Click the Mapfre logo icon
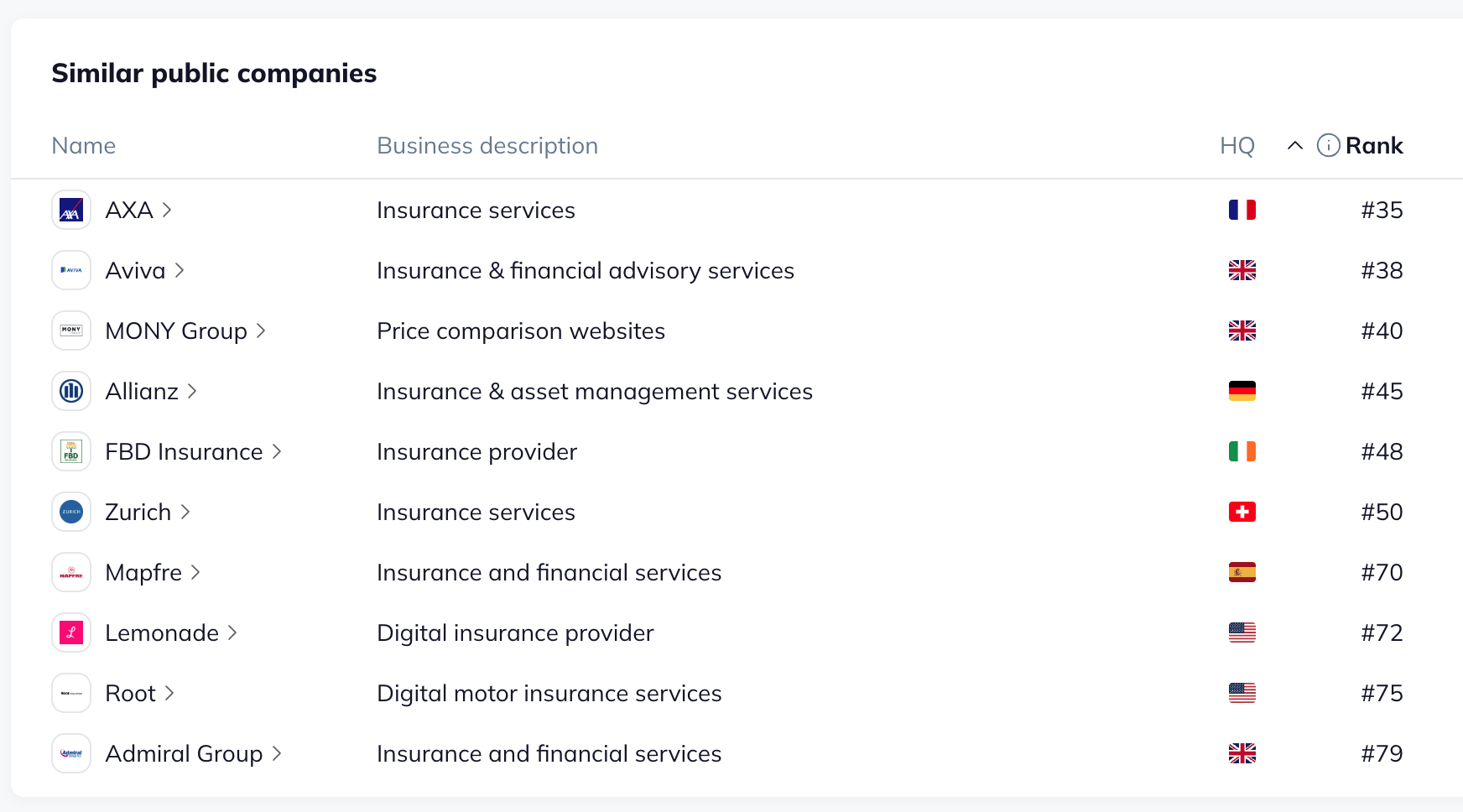 click(71, 572)
